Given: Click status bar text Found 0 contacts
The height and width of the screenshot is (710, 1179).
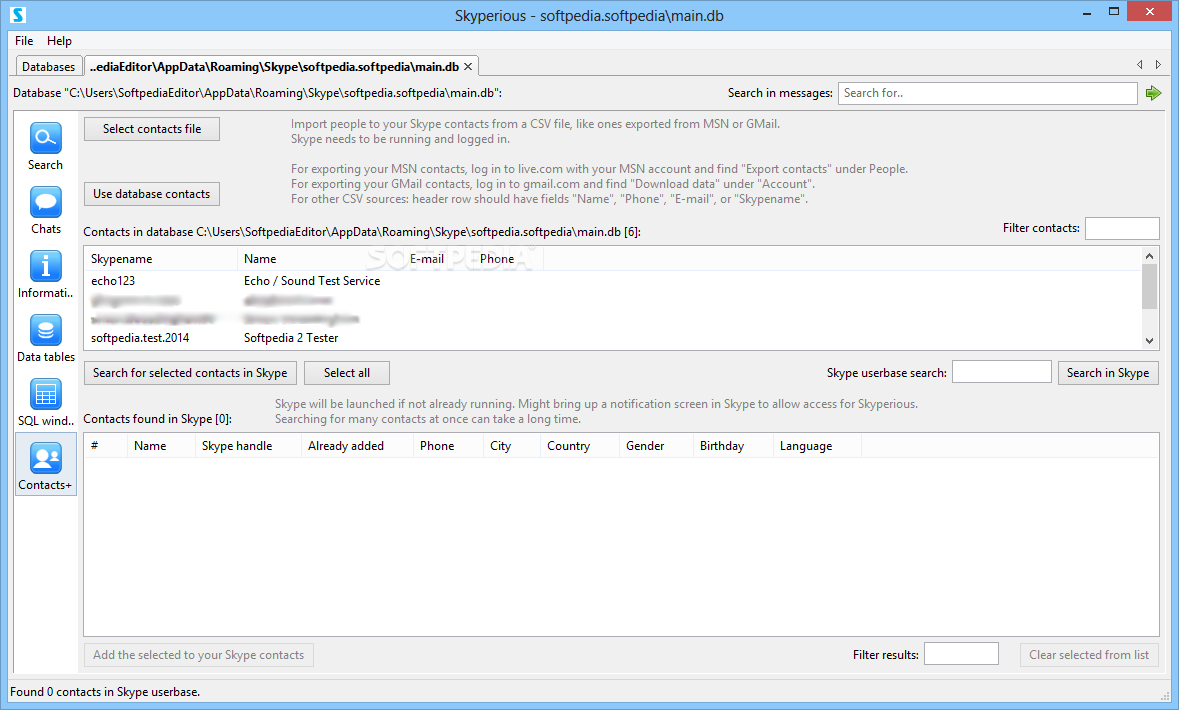Looking at the screenshot, I should click(105, 692).
